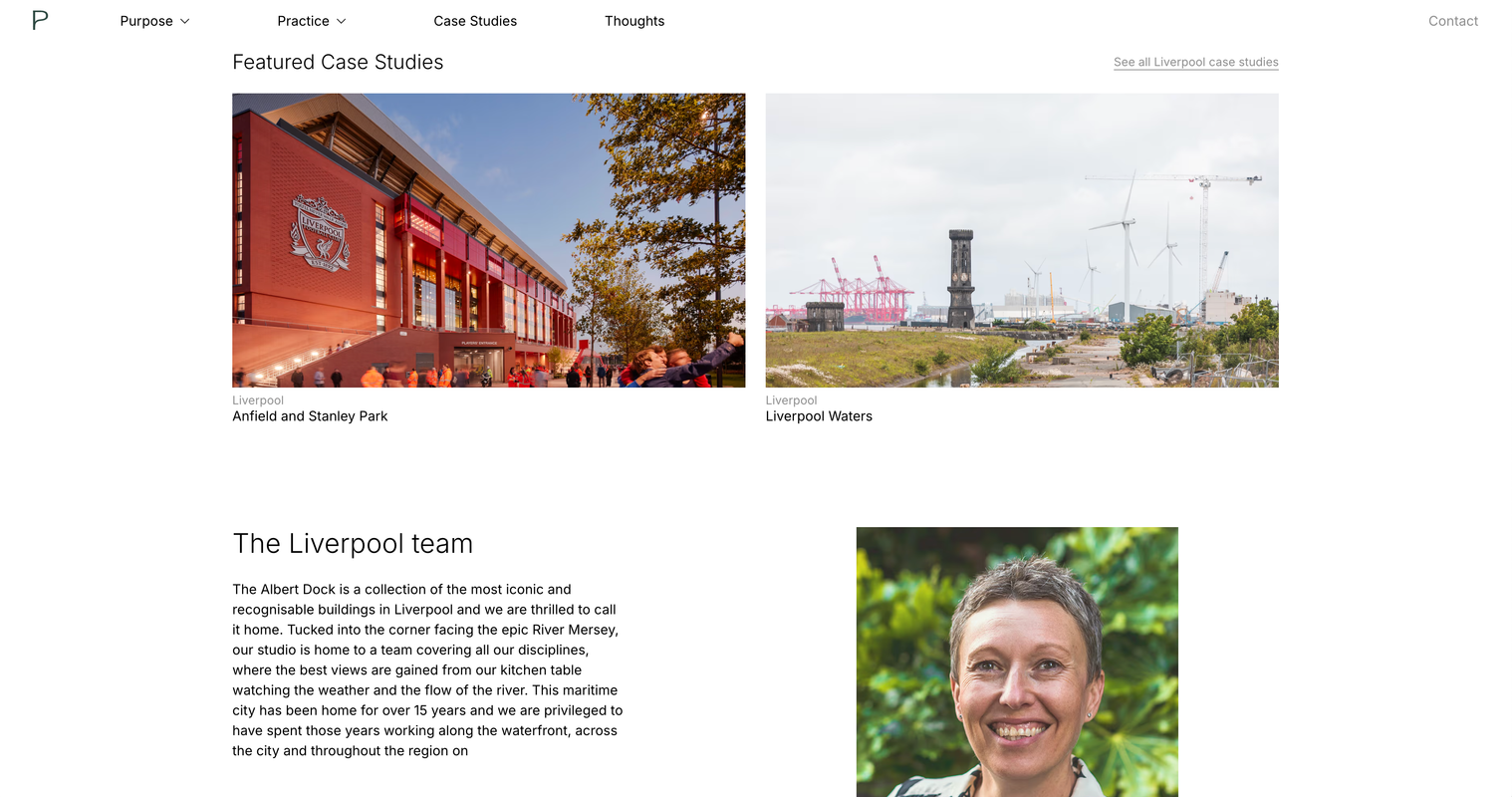
Task: Click the Liverpool team portrait photo
Action: [1017, 662]
